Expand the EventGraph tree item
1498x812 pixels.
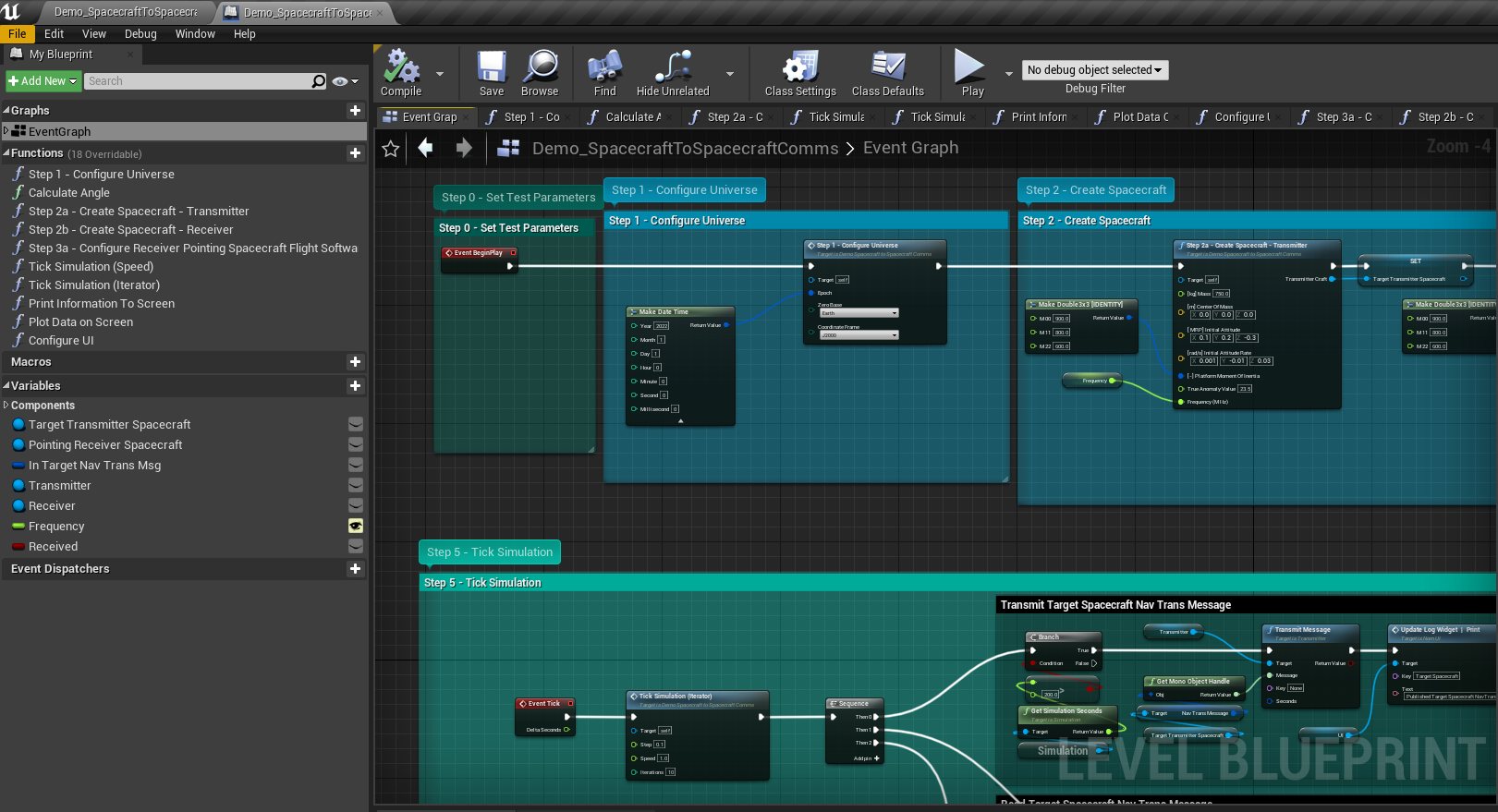6,131
